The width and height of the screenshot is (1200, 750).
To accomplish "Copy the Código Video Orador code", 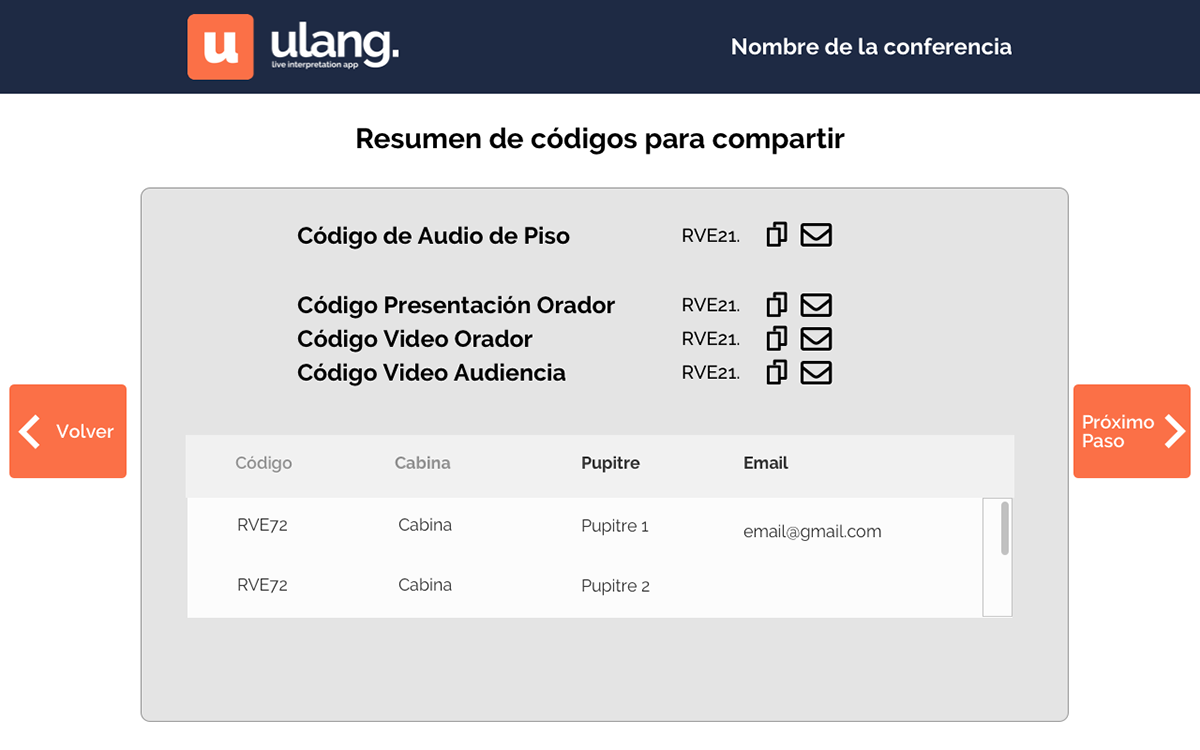I will [x=776, y=338].
